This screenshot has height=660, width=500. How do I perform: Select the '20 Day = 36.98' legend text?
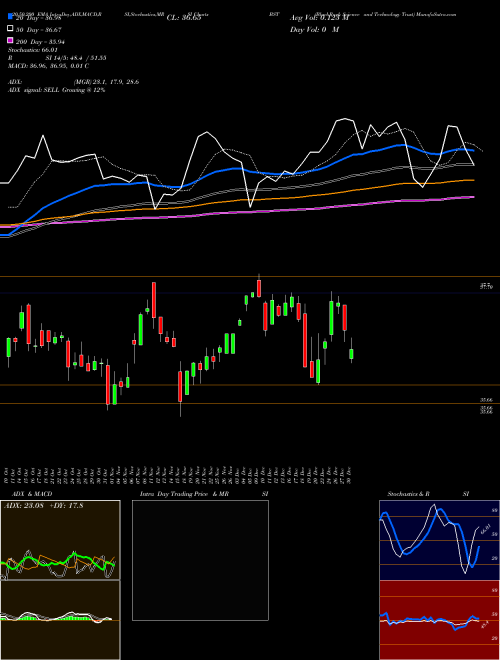pyautogui.click(x=38, y=18)
